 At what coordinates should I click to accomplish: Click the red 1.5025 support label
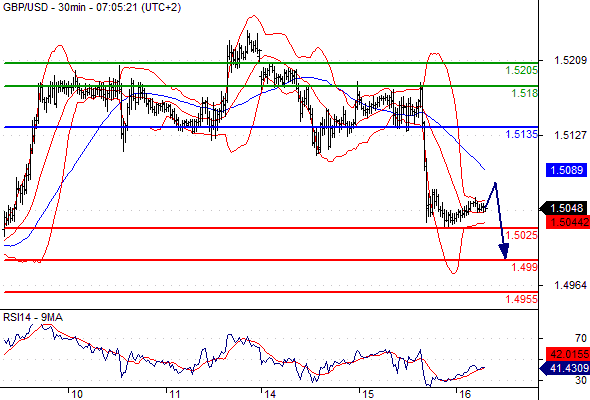(x=521, y=235)
